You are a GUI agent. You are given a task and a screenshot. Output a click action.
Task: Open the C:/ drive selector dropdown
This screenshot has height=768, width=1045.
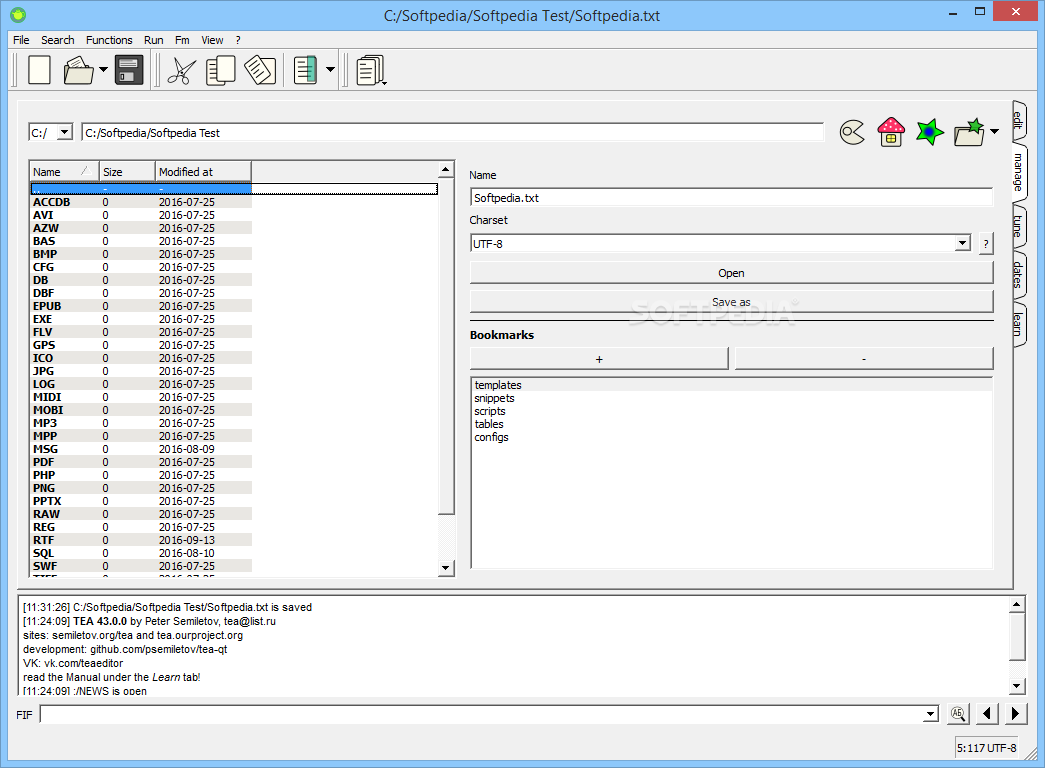click(x=64, y=132)
